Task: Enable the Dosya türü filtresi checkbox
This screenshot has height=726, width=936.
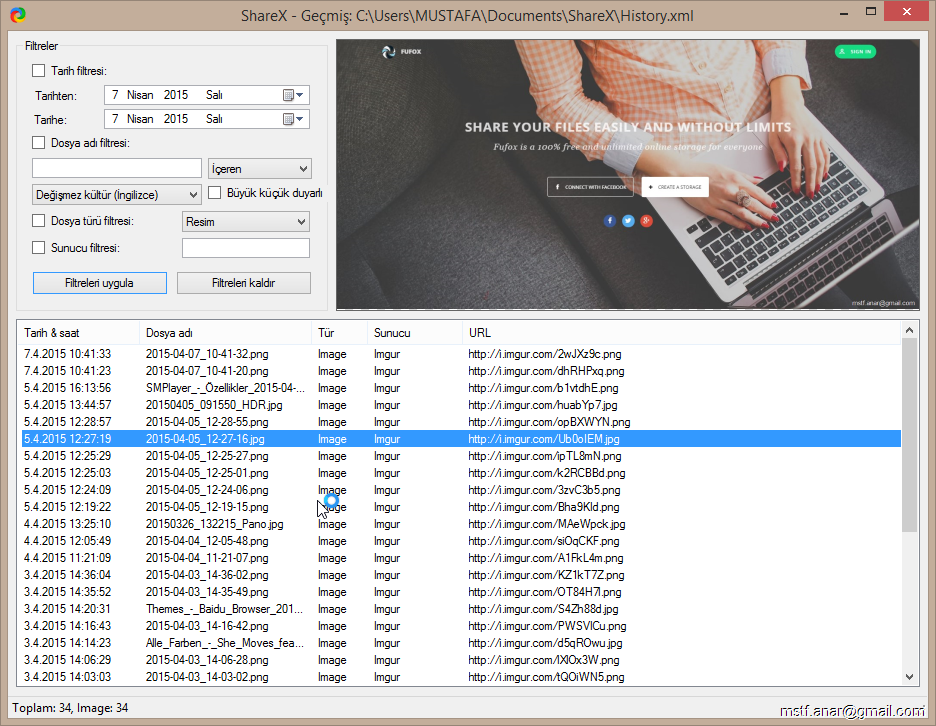Action: pos(39,221)
